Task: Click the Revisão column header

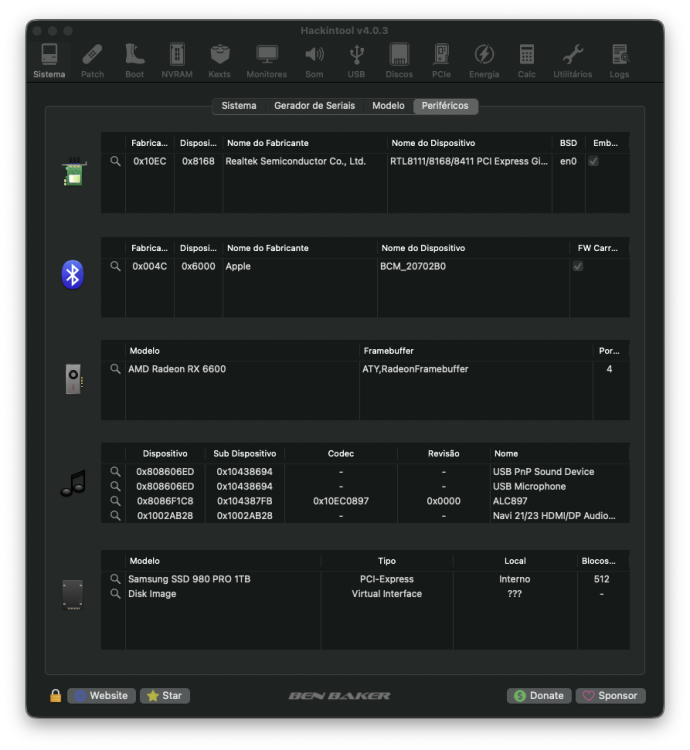Action: [x=443, y=453]
